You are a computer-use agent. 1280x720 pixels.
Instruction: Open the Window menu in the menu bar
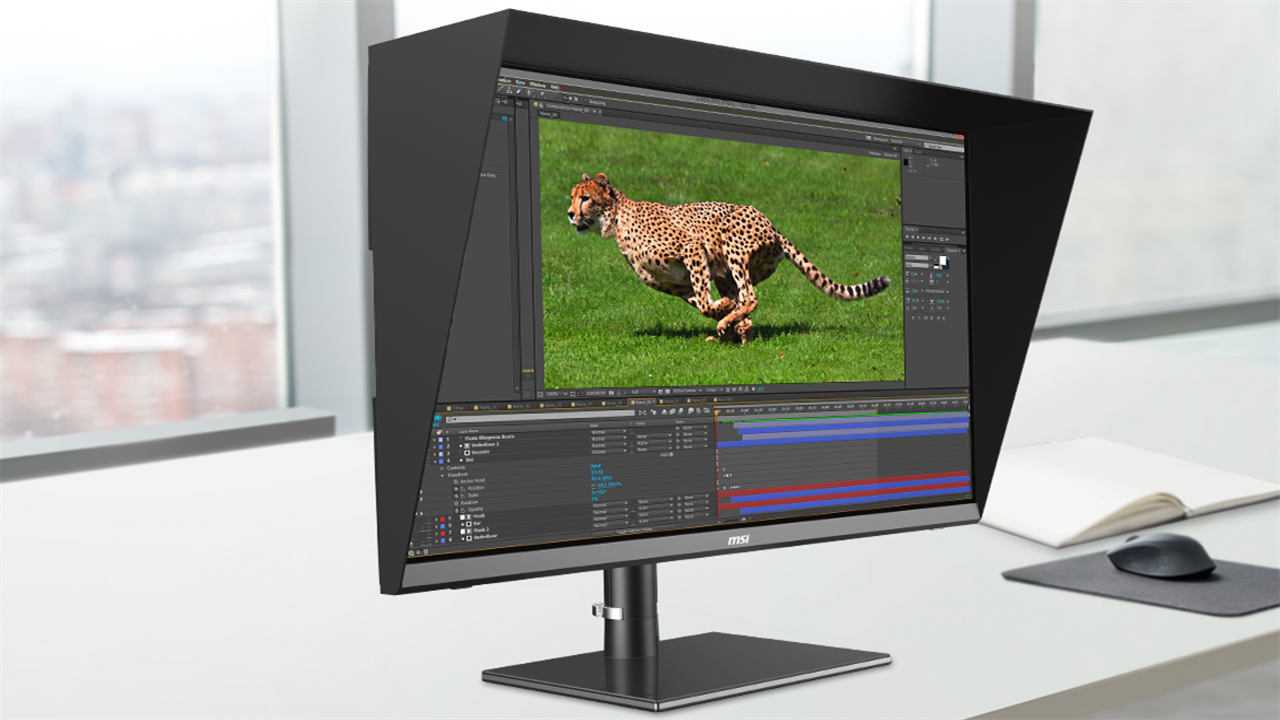tap(538, 85)
